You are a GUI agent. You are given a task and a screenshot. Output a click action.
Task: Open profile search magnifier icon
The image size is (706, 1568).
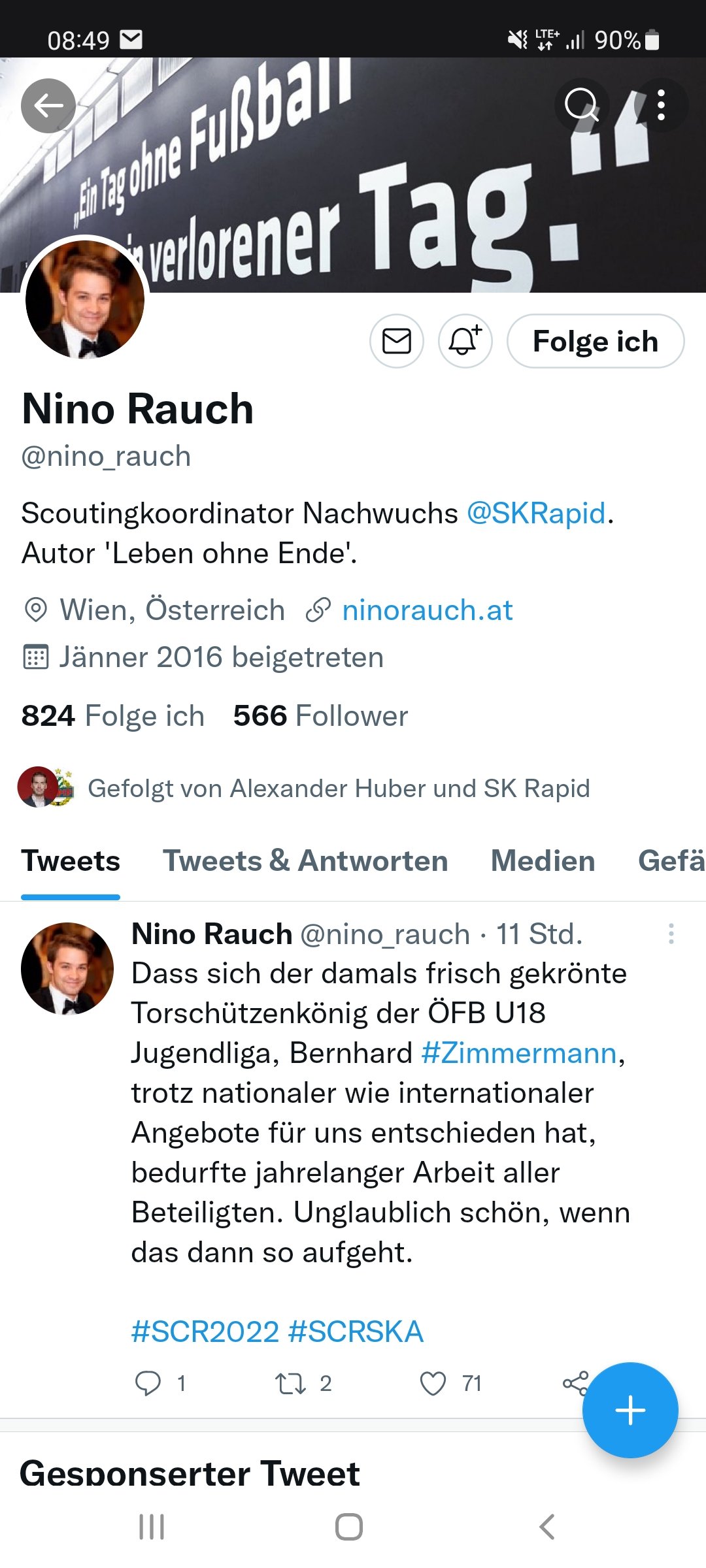[582, 106]
